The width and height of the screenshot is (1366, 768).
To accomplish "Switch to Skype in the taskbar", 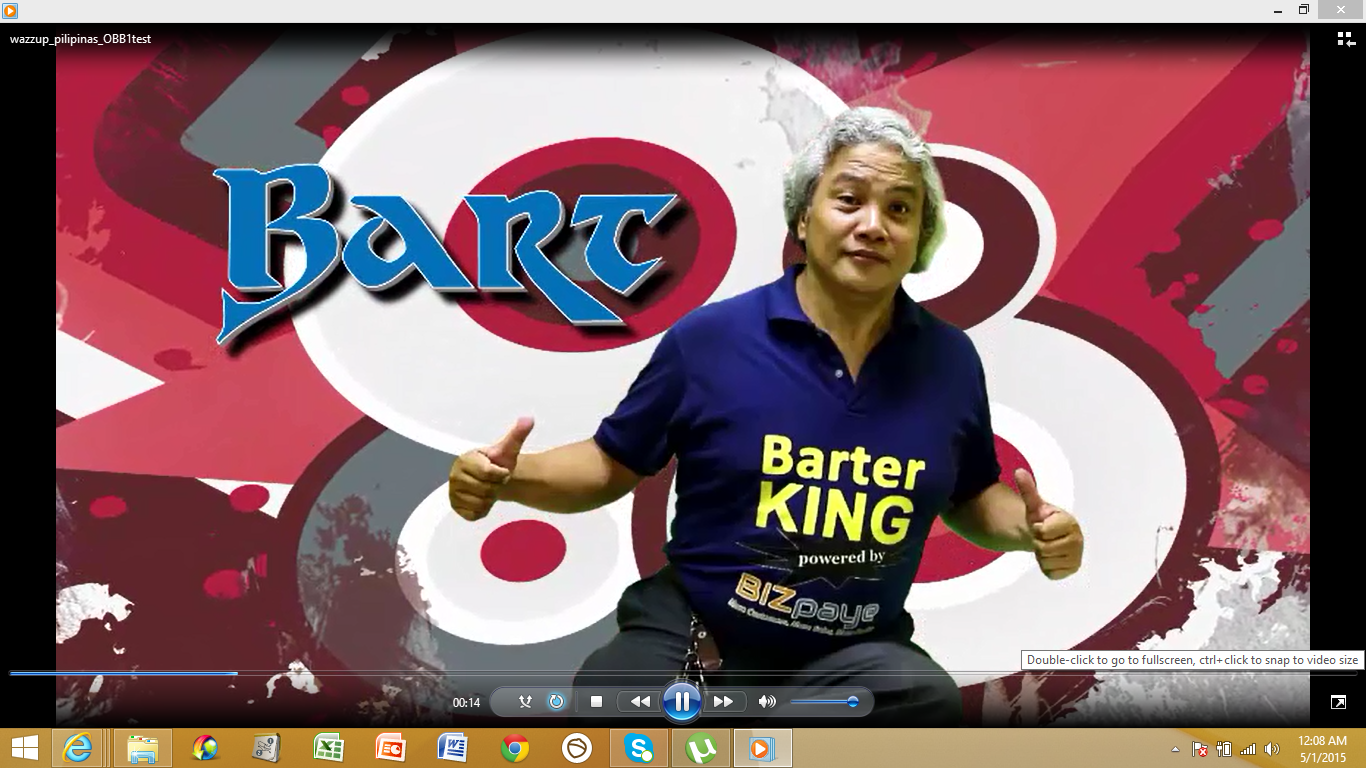I will coord(639,748).
